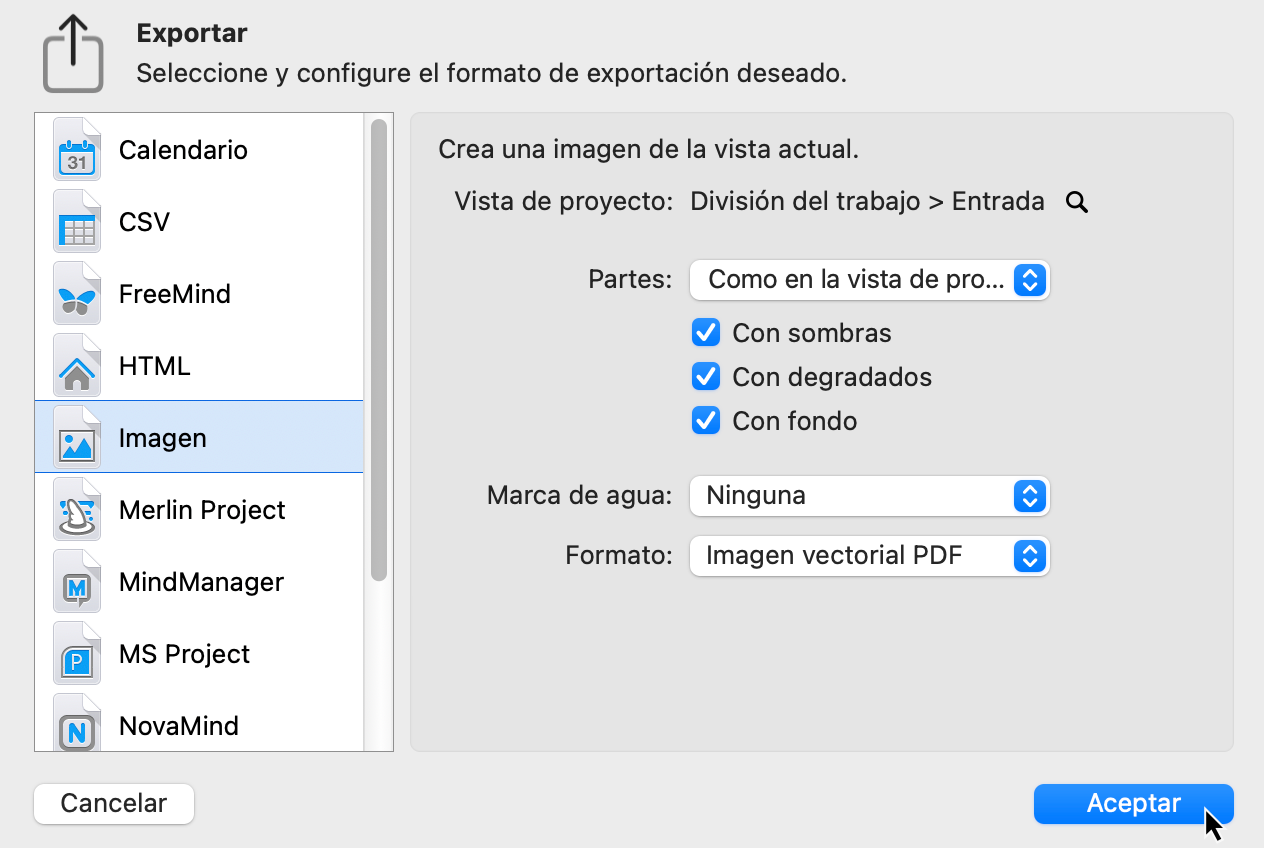Viewport: 1264px width, 848px height.
Task: Click the magnifier next to project view
Action: pyautogui.click(x=1076, y=201)
